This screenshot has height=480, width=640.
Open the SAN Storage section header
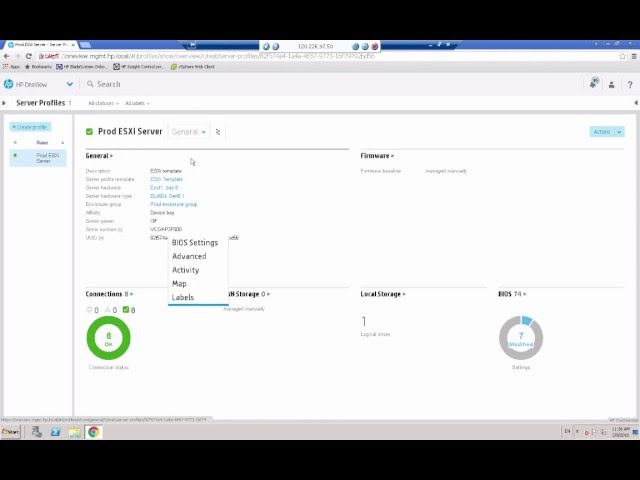click(x=249, y=294)
